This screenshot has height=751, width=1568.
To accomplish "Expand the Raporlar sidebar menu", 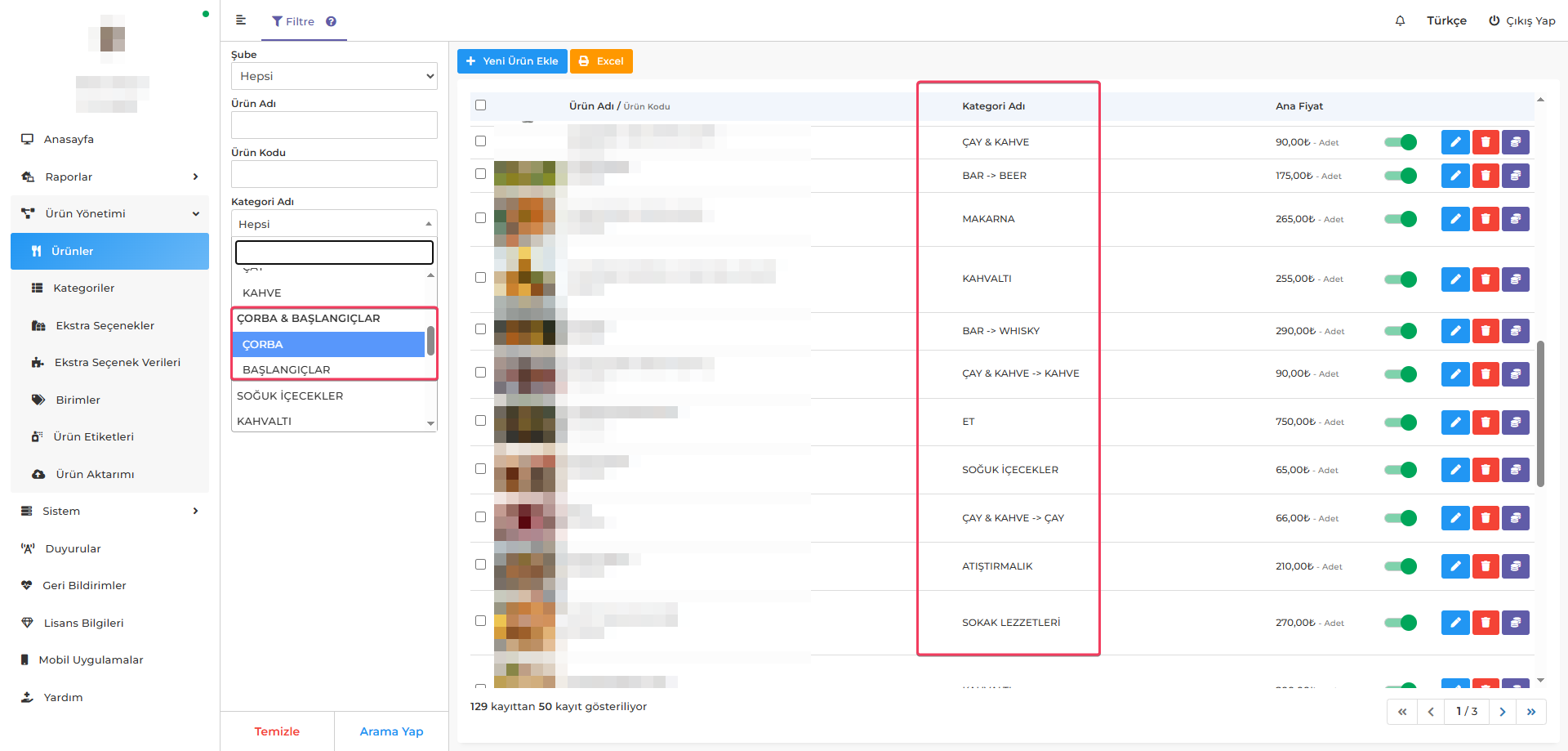I will coord(109,177).
